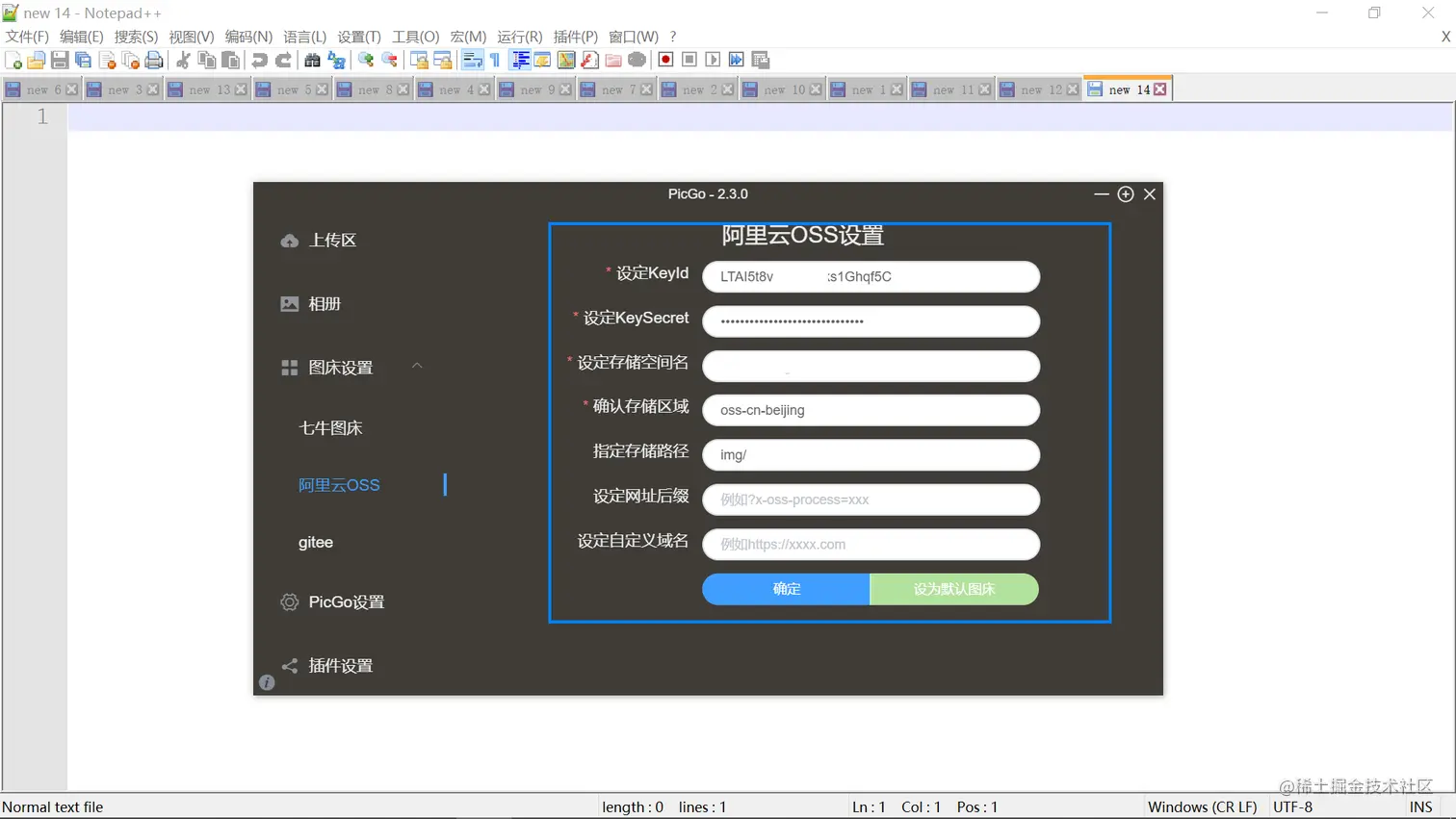Redo the action in Notepad++
The image size is (1456, 819).
click(283, 60)
